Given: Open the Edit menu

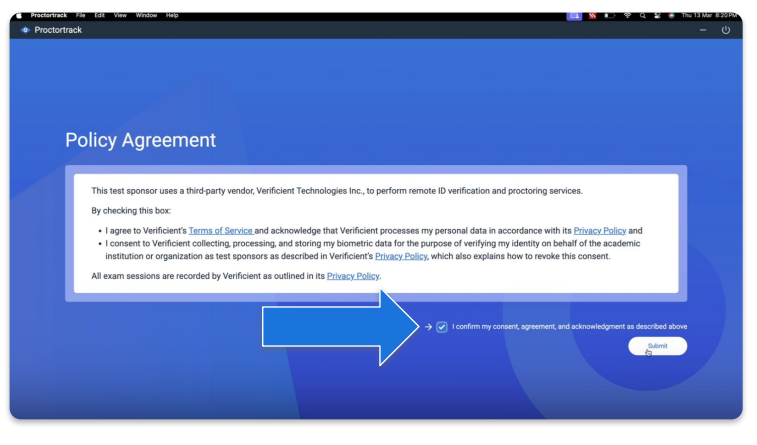Looking at the screenshot, I should tap(99, 15).
